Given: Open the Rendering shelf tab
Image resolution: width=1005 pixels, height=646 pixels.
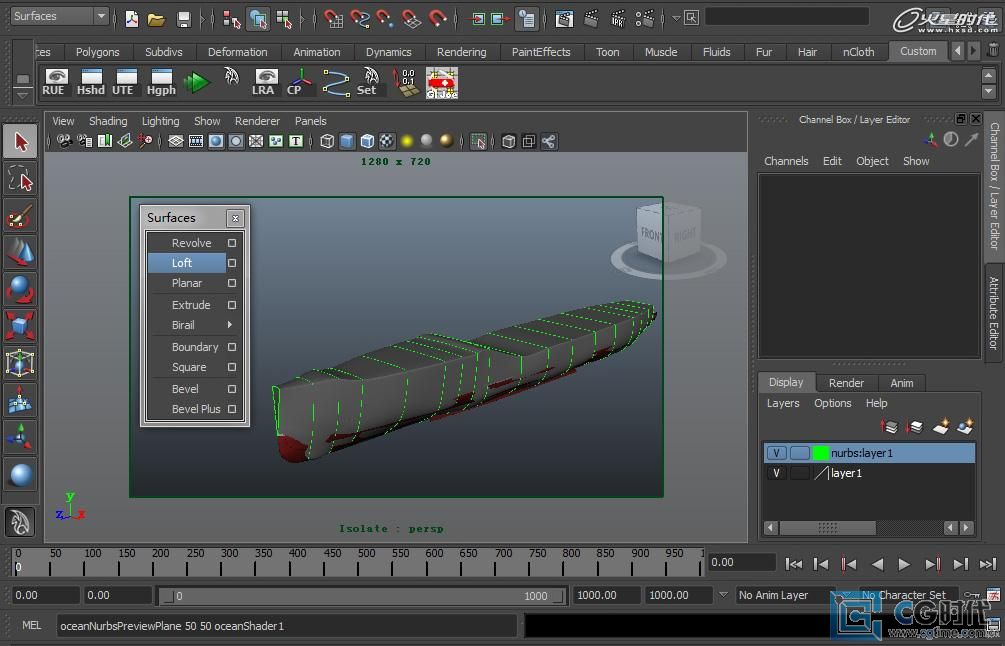Looking at the screenshot, I should 461,52.
